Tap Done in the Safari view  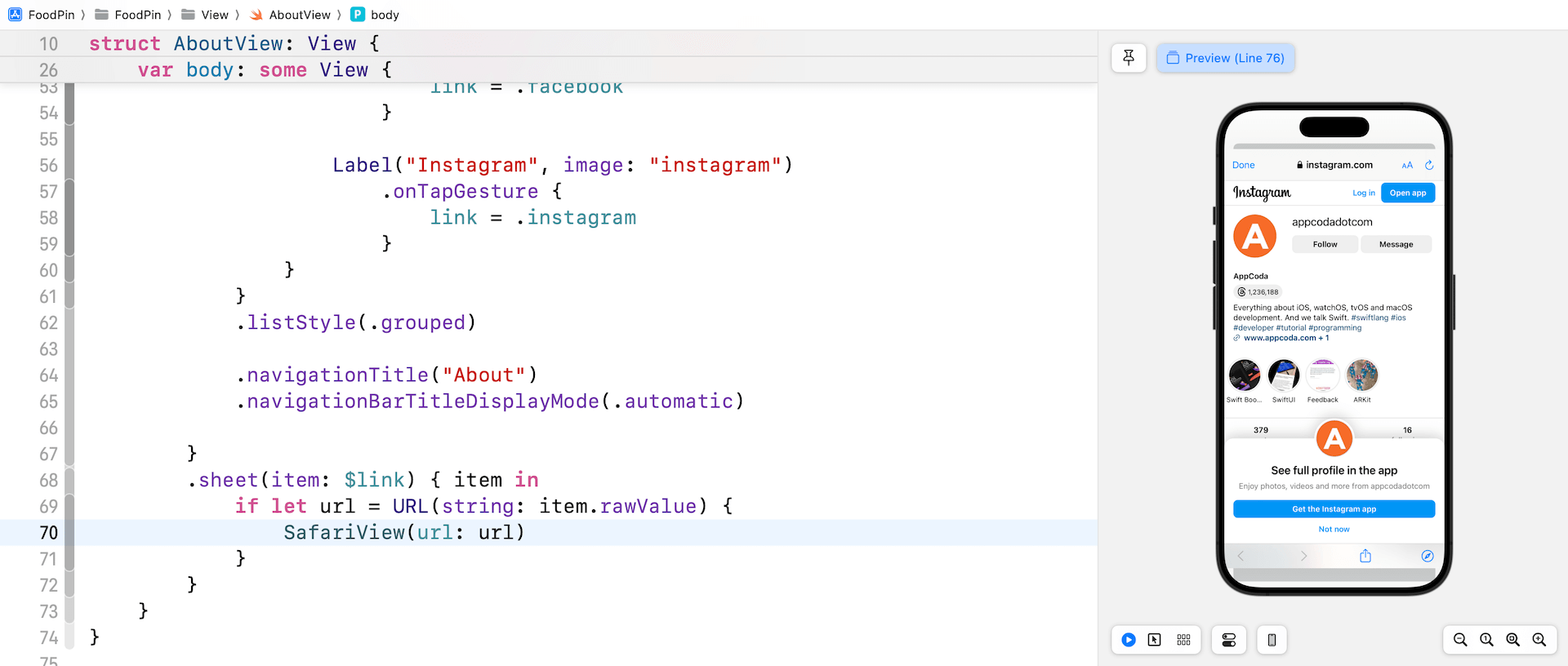pyautogui.click(x=1243, y=165)
